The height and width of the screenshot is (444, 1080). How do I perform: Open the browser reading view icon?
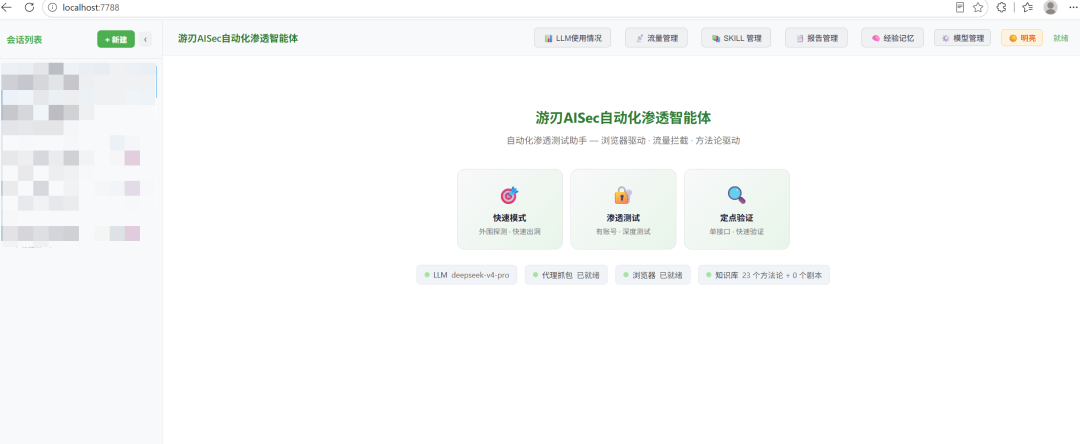click(x=959, y=7)
